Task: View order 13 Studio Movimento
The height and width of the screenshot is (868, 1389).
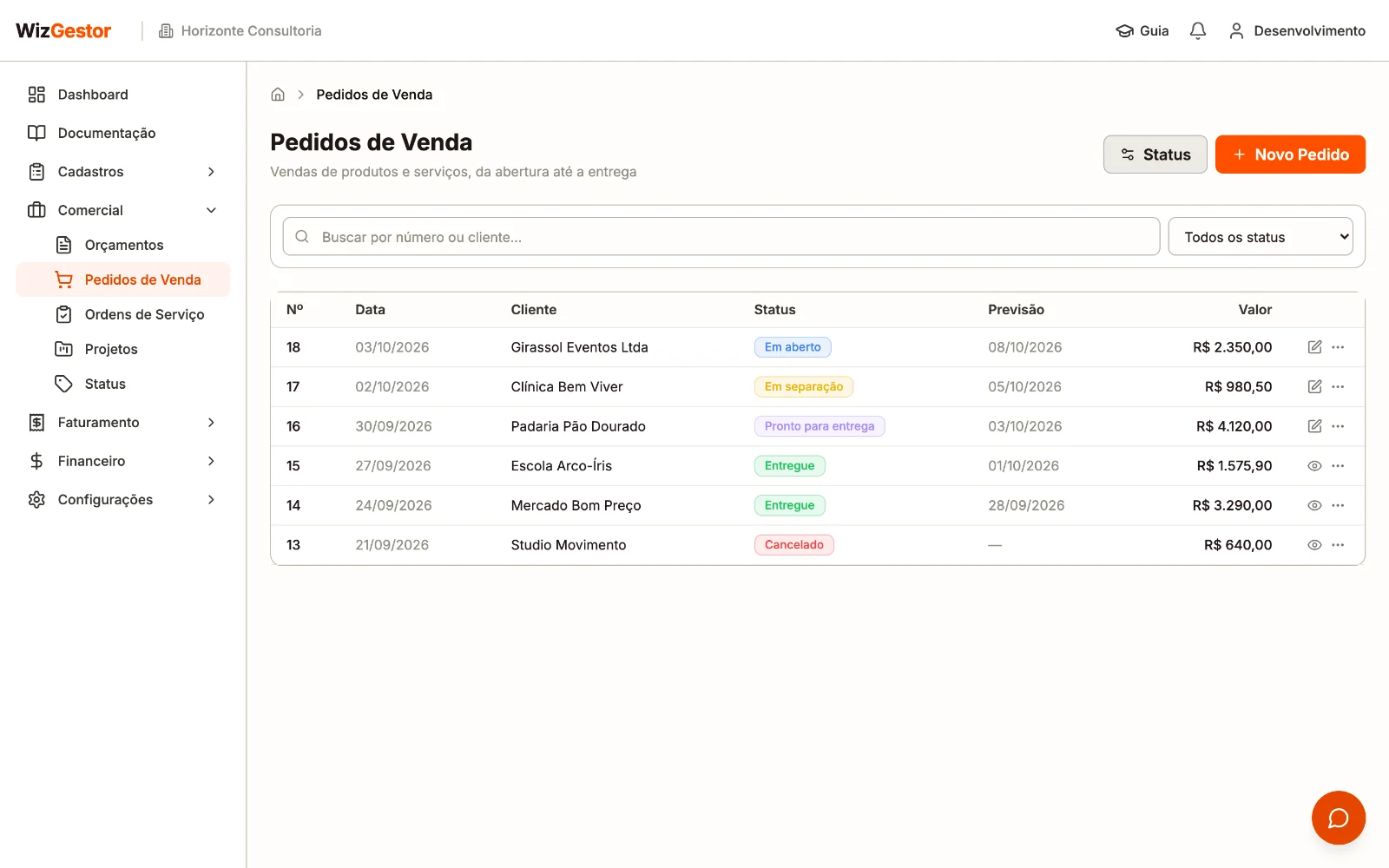Action: pyautogui.click(x=1314, y=545)
